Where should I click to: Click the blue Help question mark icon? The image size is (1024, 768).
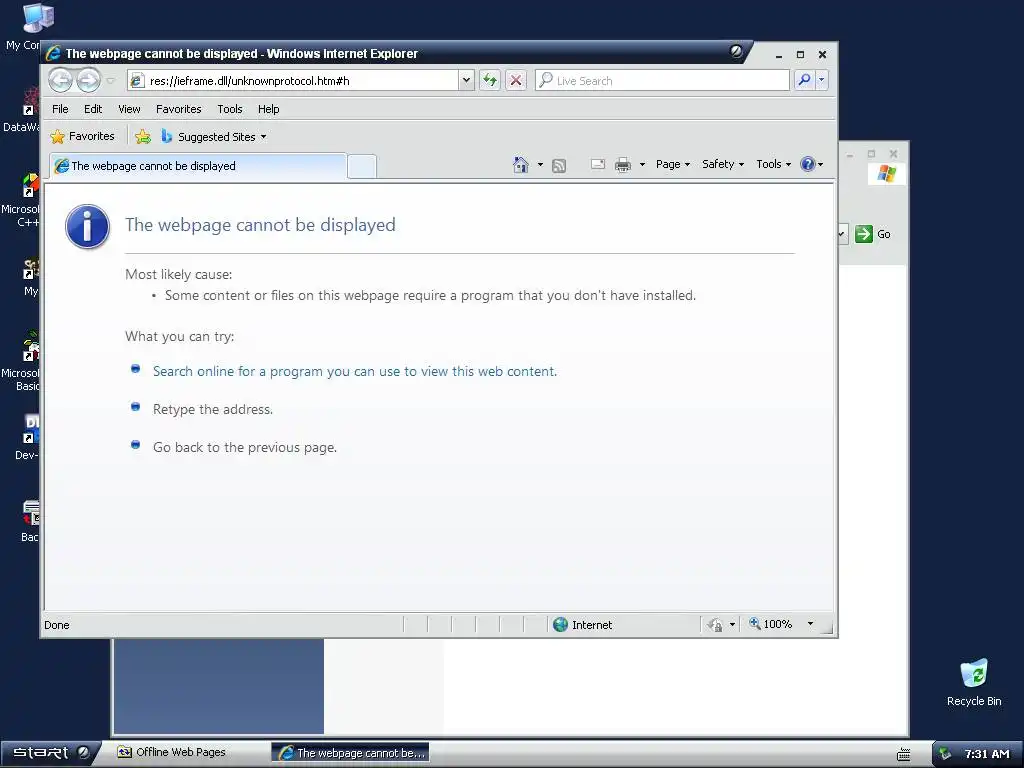click(x=808, y=165)
